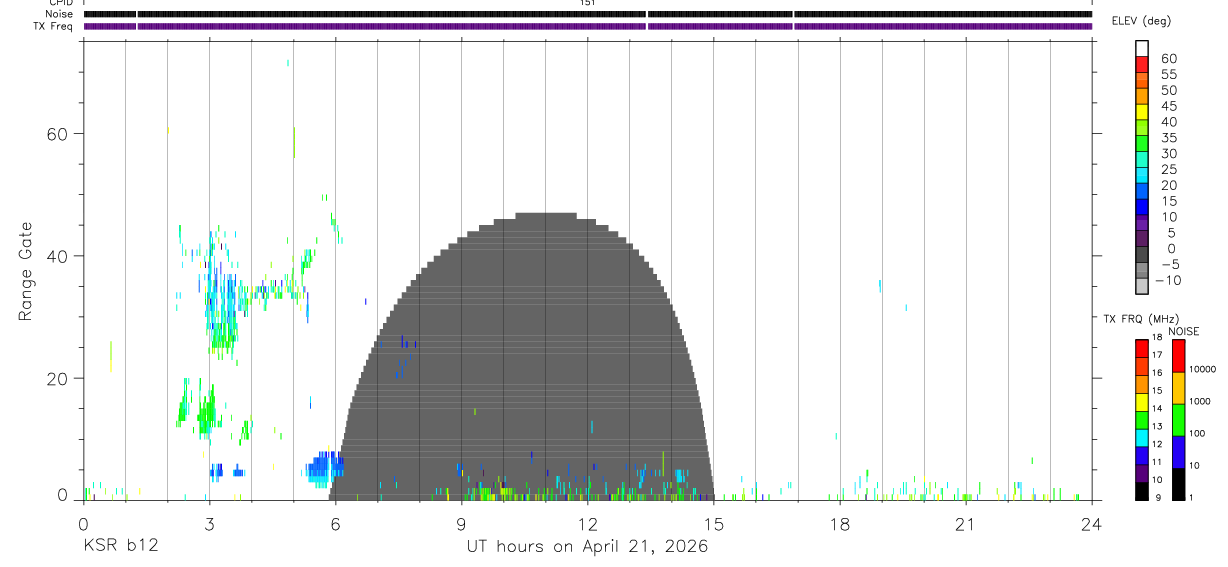Click the purple TX Freq bar above the plot
This screenshot has height=567, width=1228.
tap(587, 26)
